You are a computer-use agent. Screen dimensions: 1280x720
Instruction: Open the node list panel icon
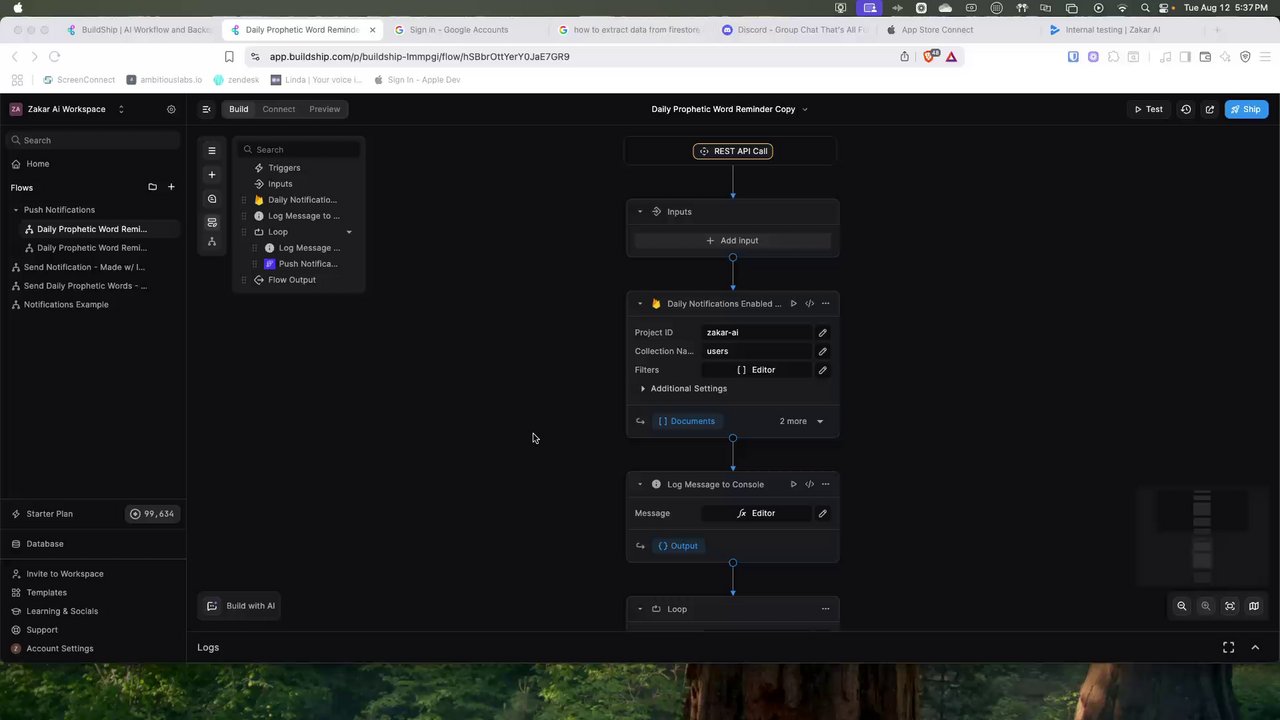point(212,151)
